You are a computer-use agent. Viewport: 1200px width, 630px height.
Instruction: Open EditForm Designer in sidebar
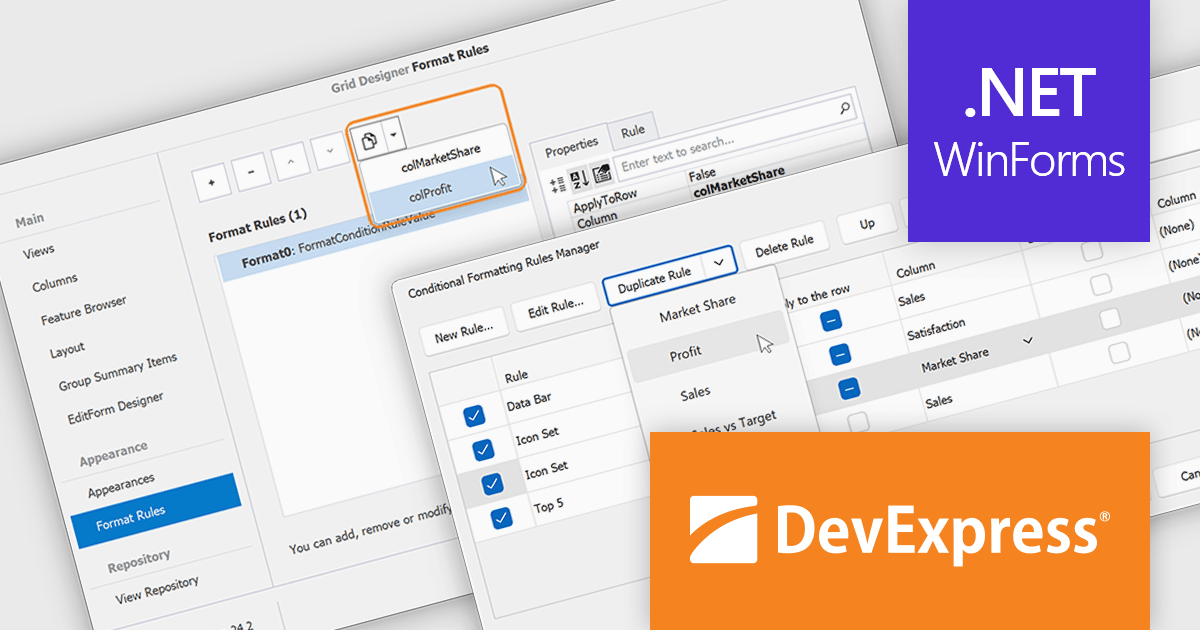[x=115, y=410]
